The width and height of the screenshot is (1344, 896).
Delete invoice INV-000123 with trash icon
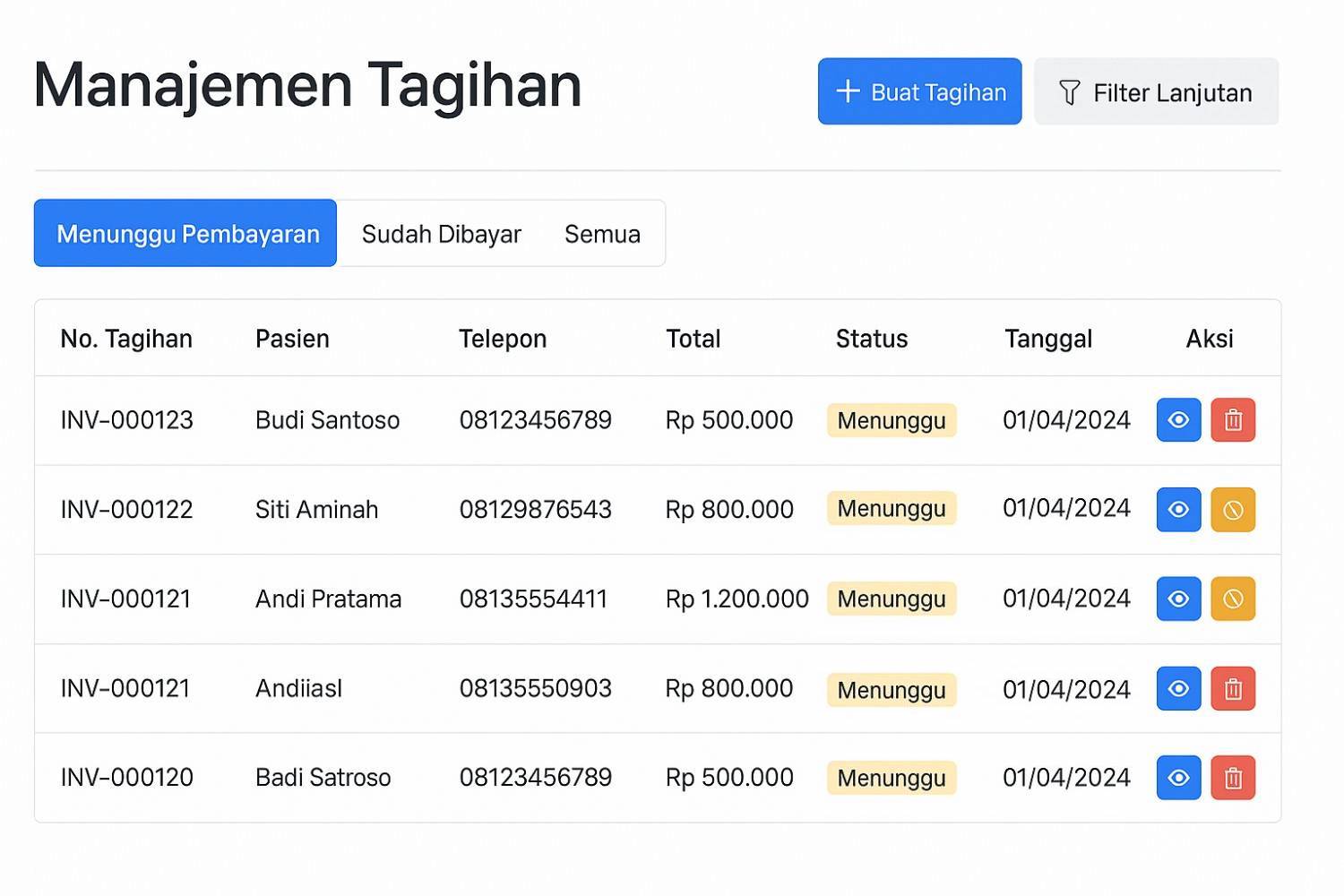point(1233,420)
